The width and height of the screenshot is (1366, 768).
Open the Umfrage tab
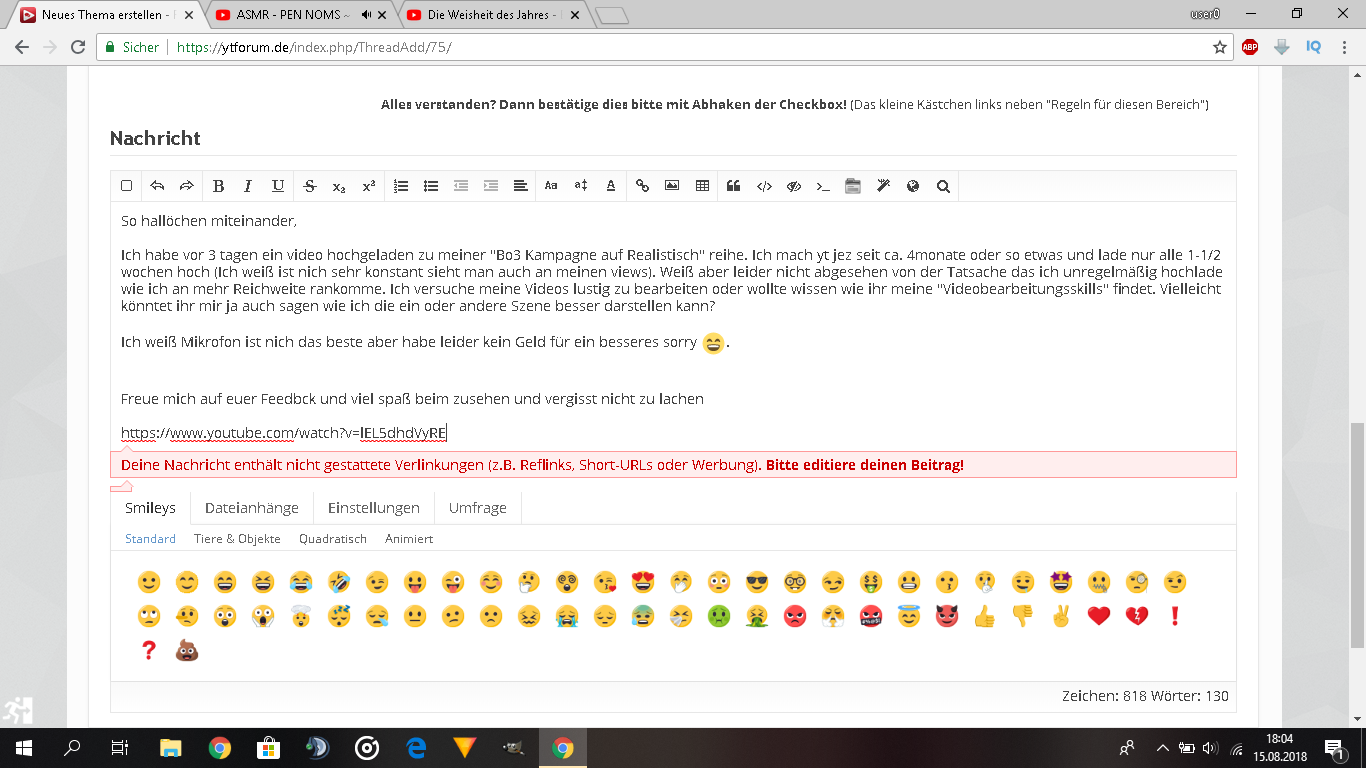477,508
